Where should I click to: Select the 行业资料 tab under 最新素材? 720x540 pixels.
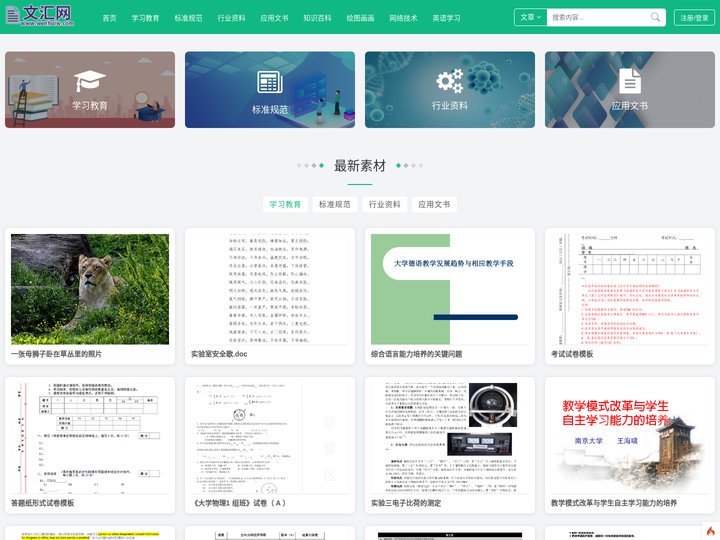coord(384,204)
